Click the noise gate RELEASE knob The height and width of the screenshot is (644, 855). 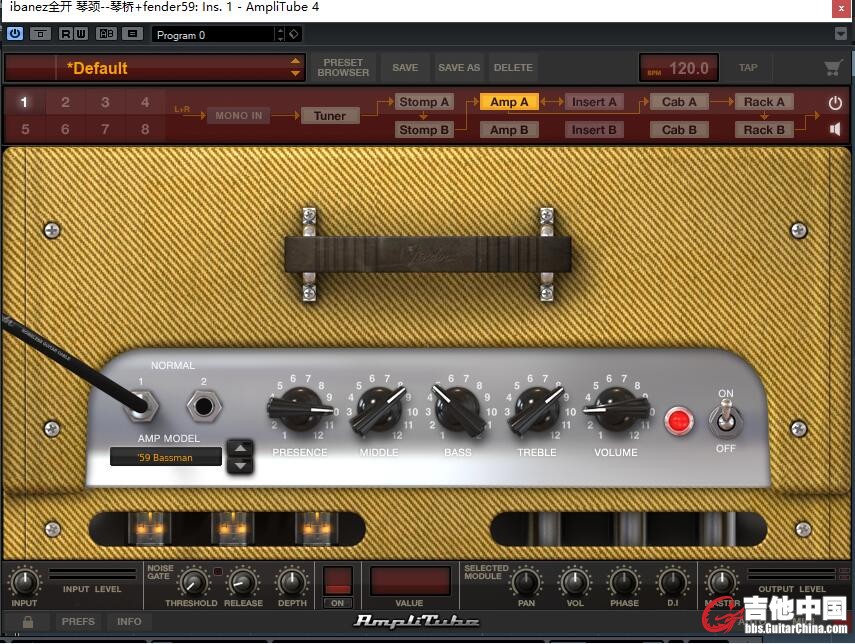click(243, 582)
